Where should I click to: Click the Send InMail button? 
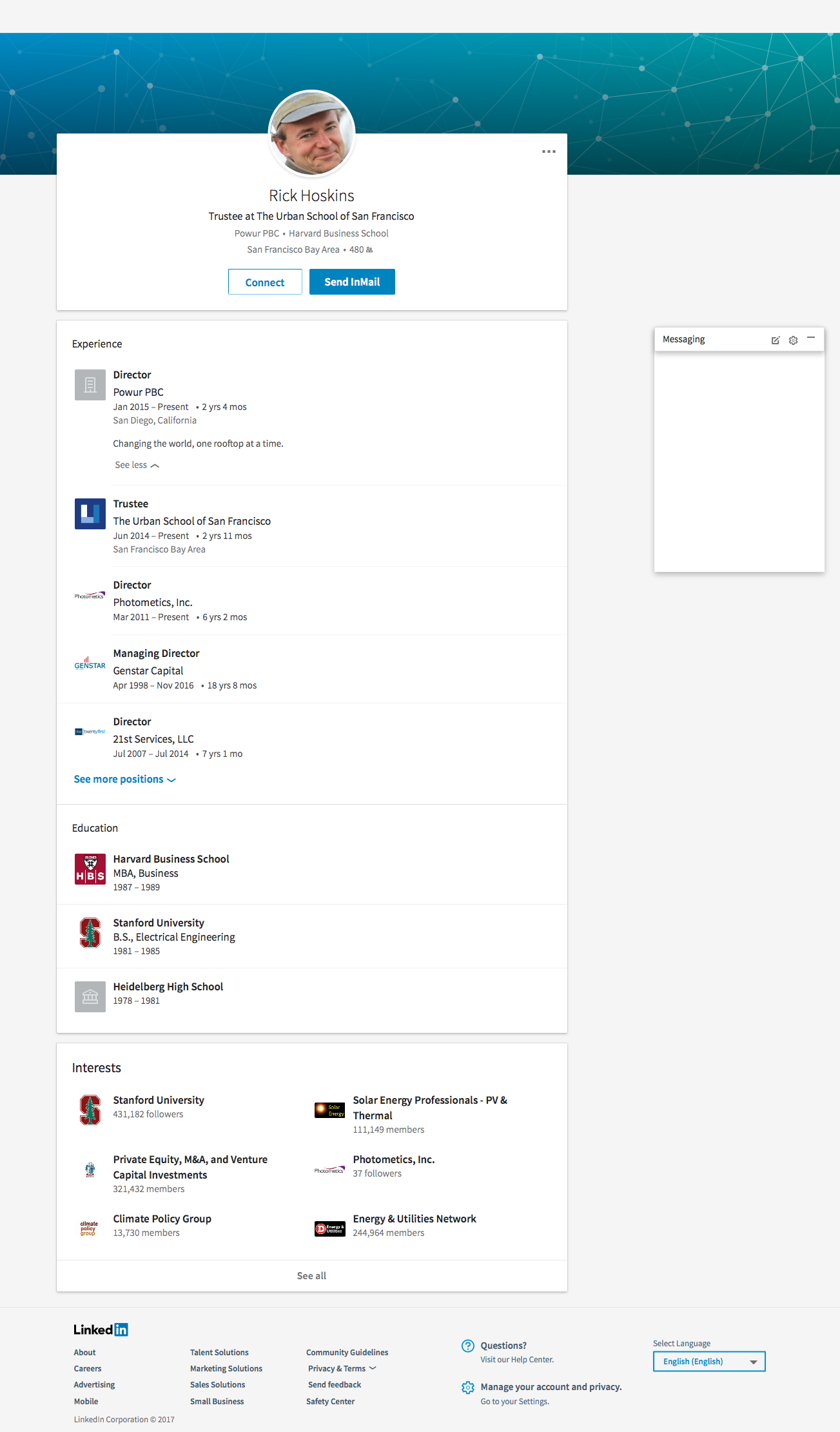tap(352, 282)
